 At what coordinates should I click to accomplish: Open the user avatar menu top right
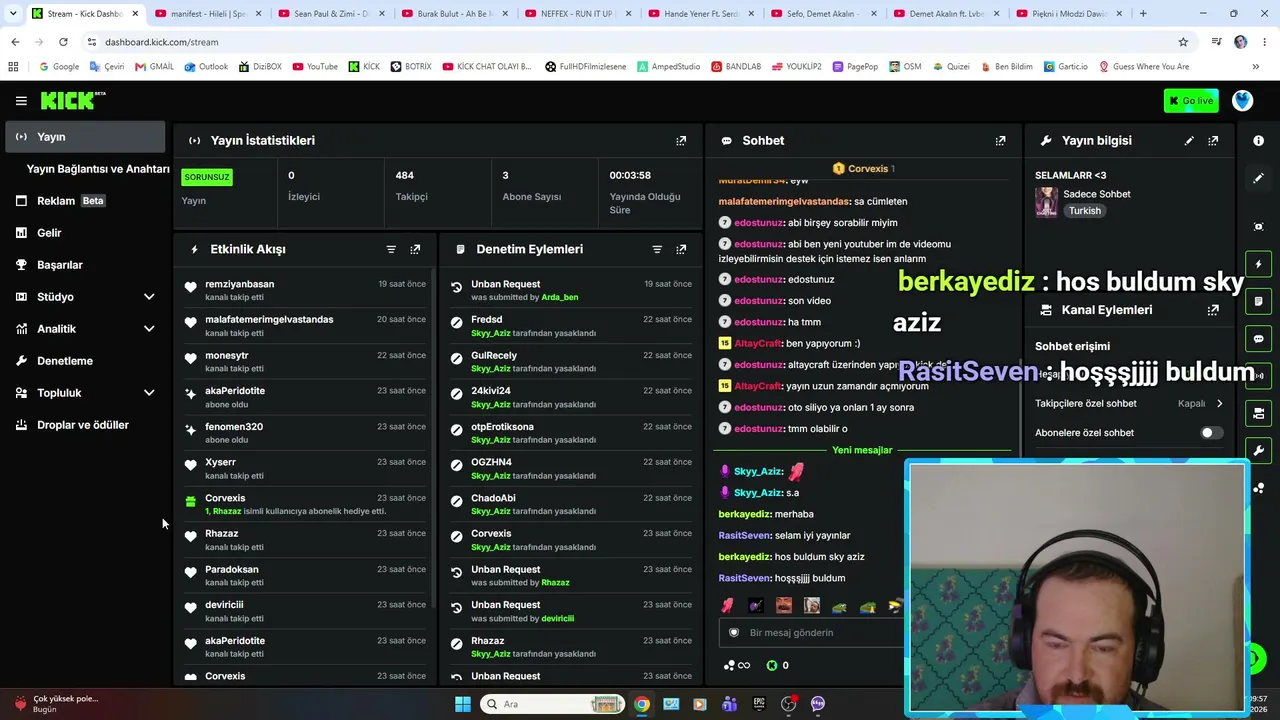tap(1243, 100)
